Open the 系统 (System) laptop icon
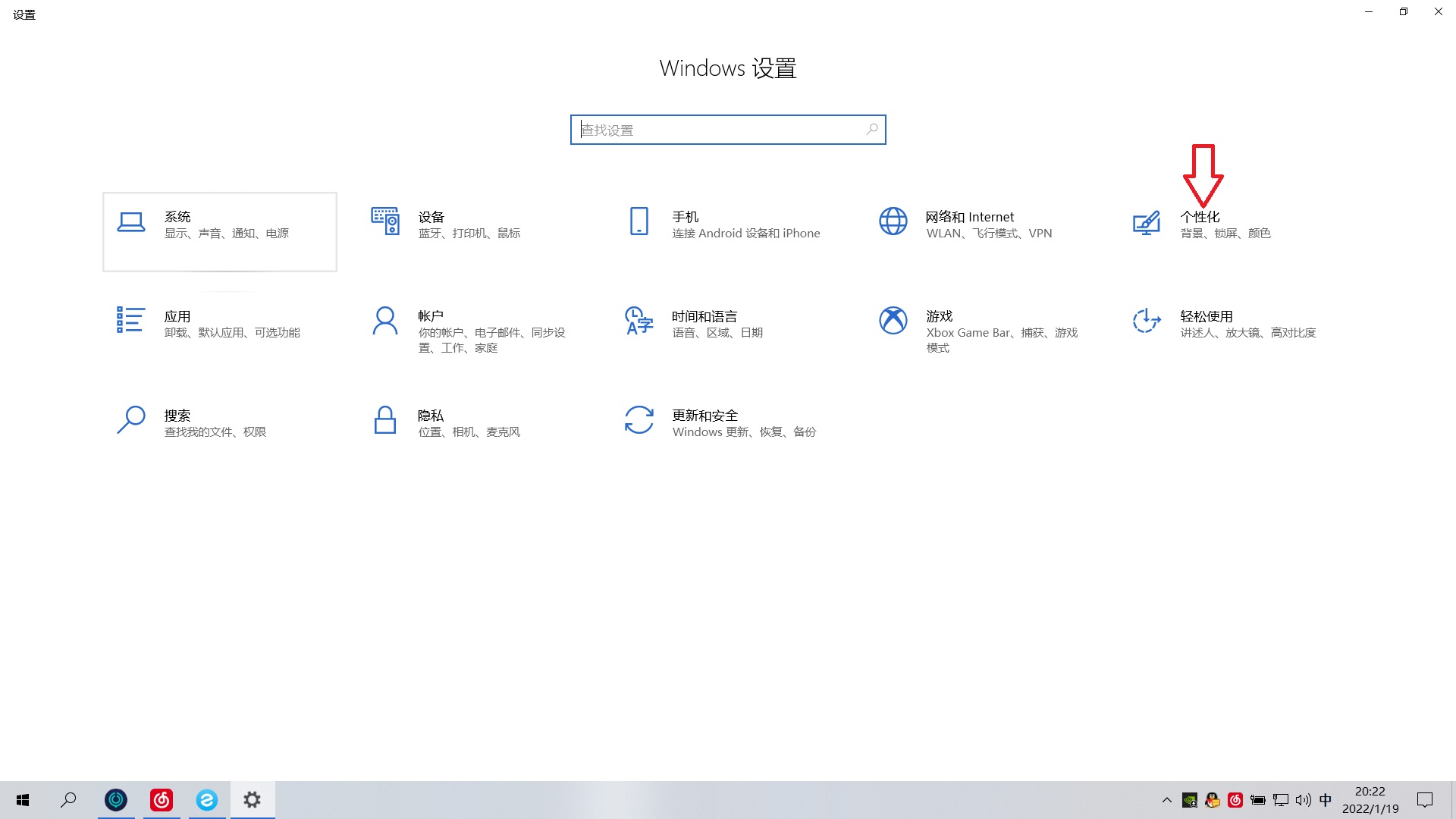 131,222
